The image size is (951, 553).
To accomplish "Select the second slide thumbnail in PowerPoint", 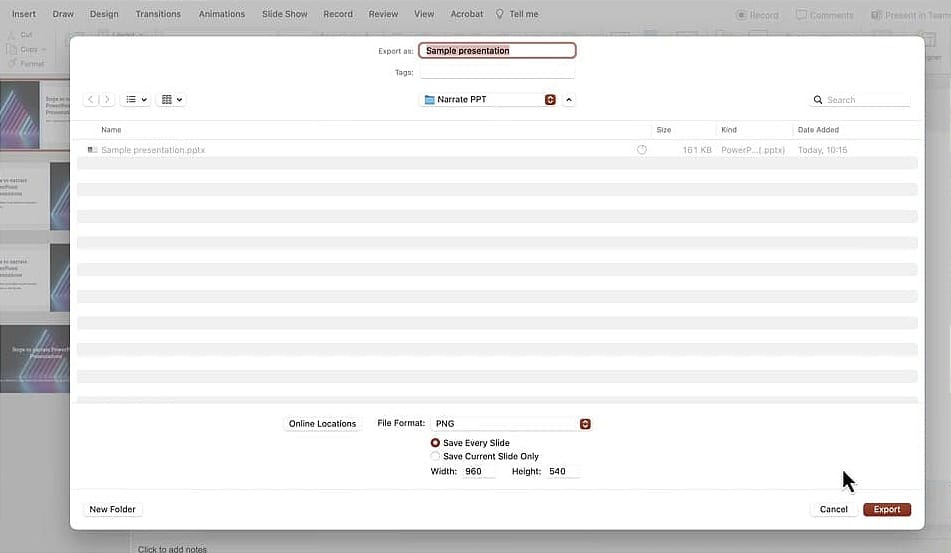I will [35, 196].
